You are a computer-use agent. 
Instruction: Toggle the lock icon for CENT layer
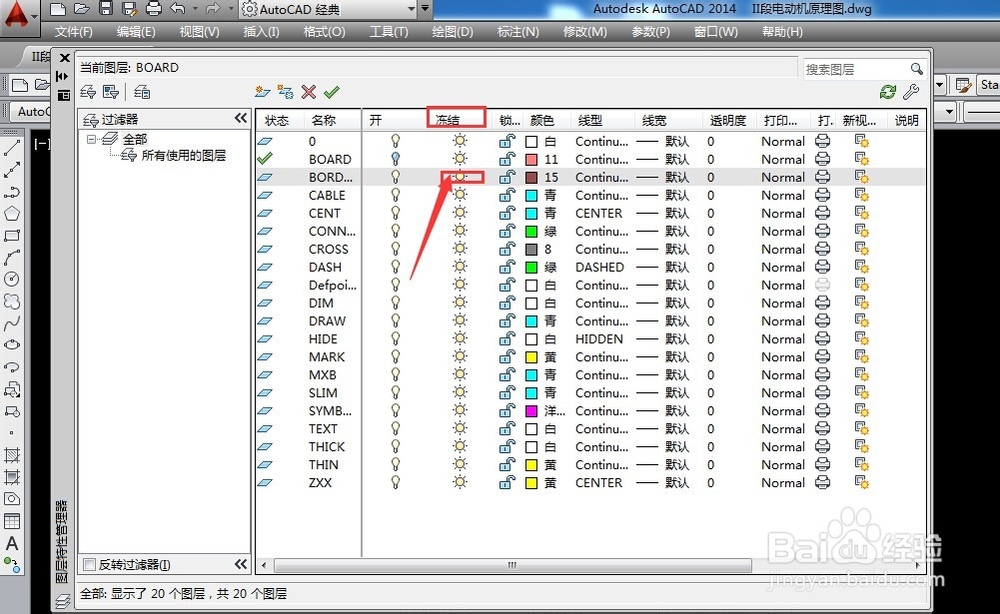pyautogui.click(x=507, y=213)
